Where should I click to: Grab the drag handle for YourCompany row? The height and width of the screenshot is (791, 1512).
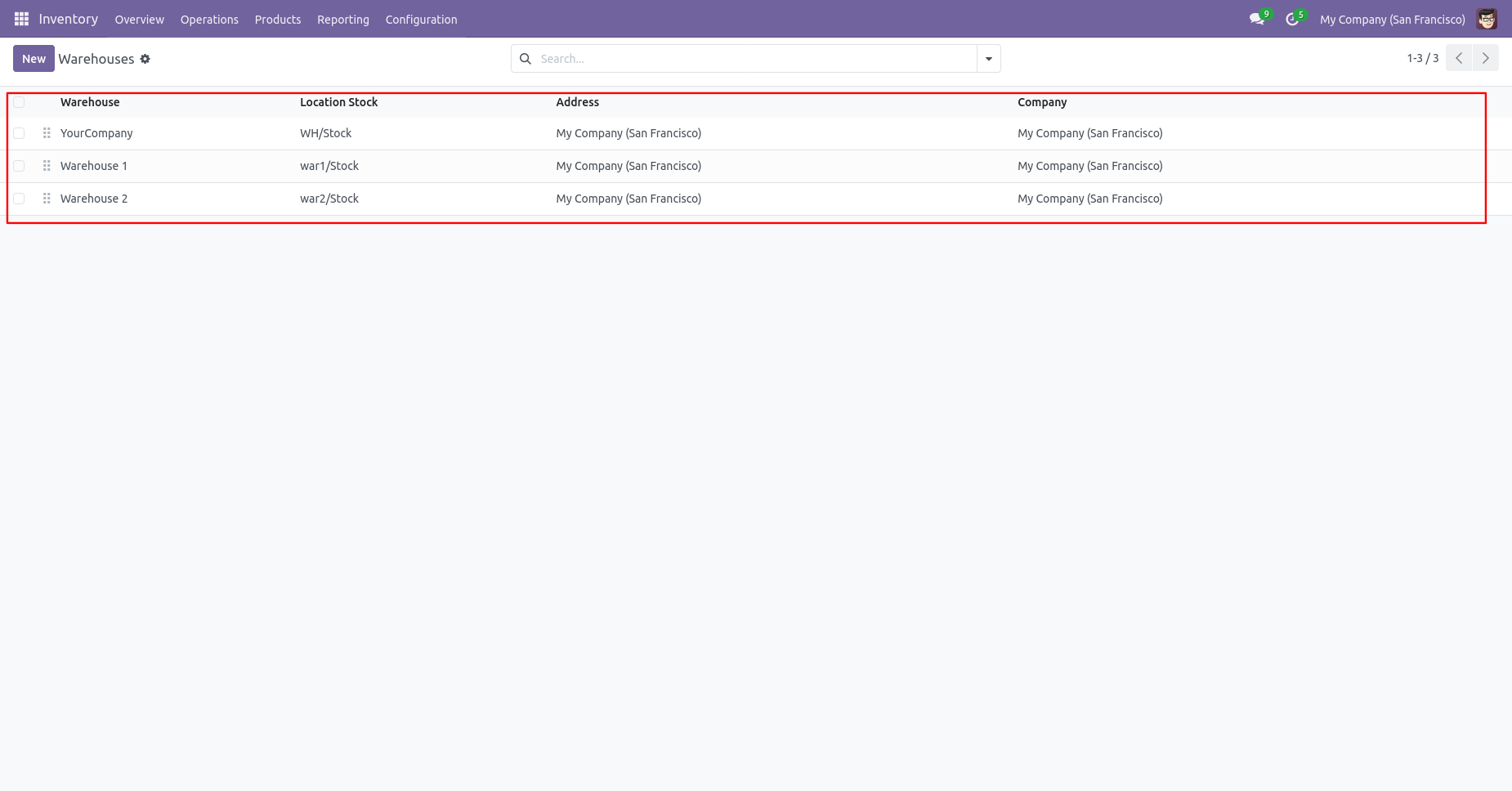pyautogui.click(x=47, y=133)
